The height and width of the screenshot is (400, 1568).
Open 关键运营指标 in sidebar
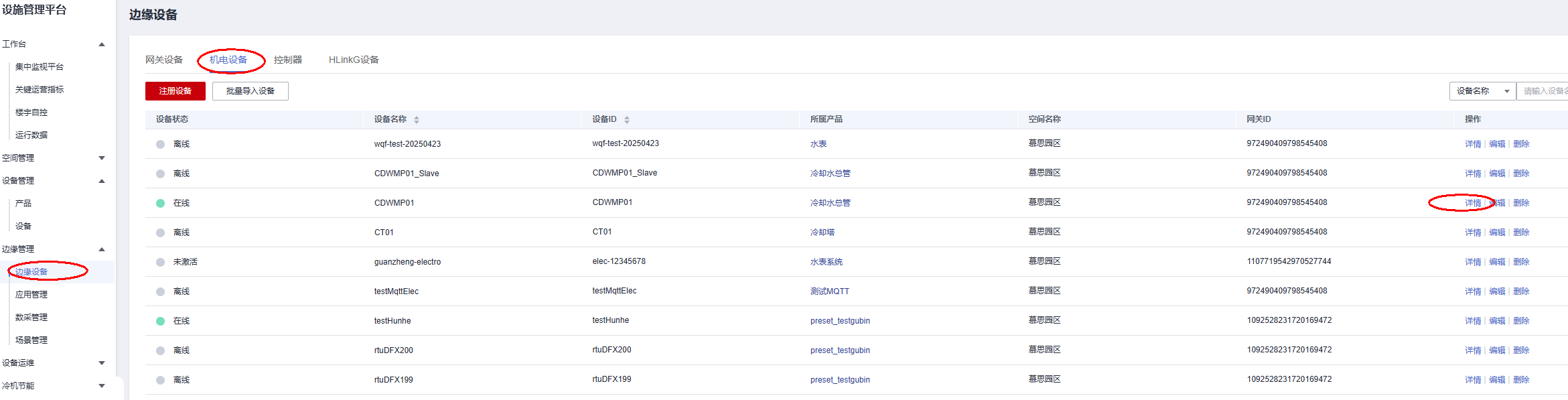pyautogui.click(x=40, y=90)
